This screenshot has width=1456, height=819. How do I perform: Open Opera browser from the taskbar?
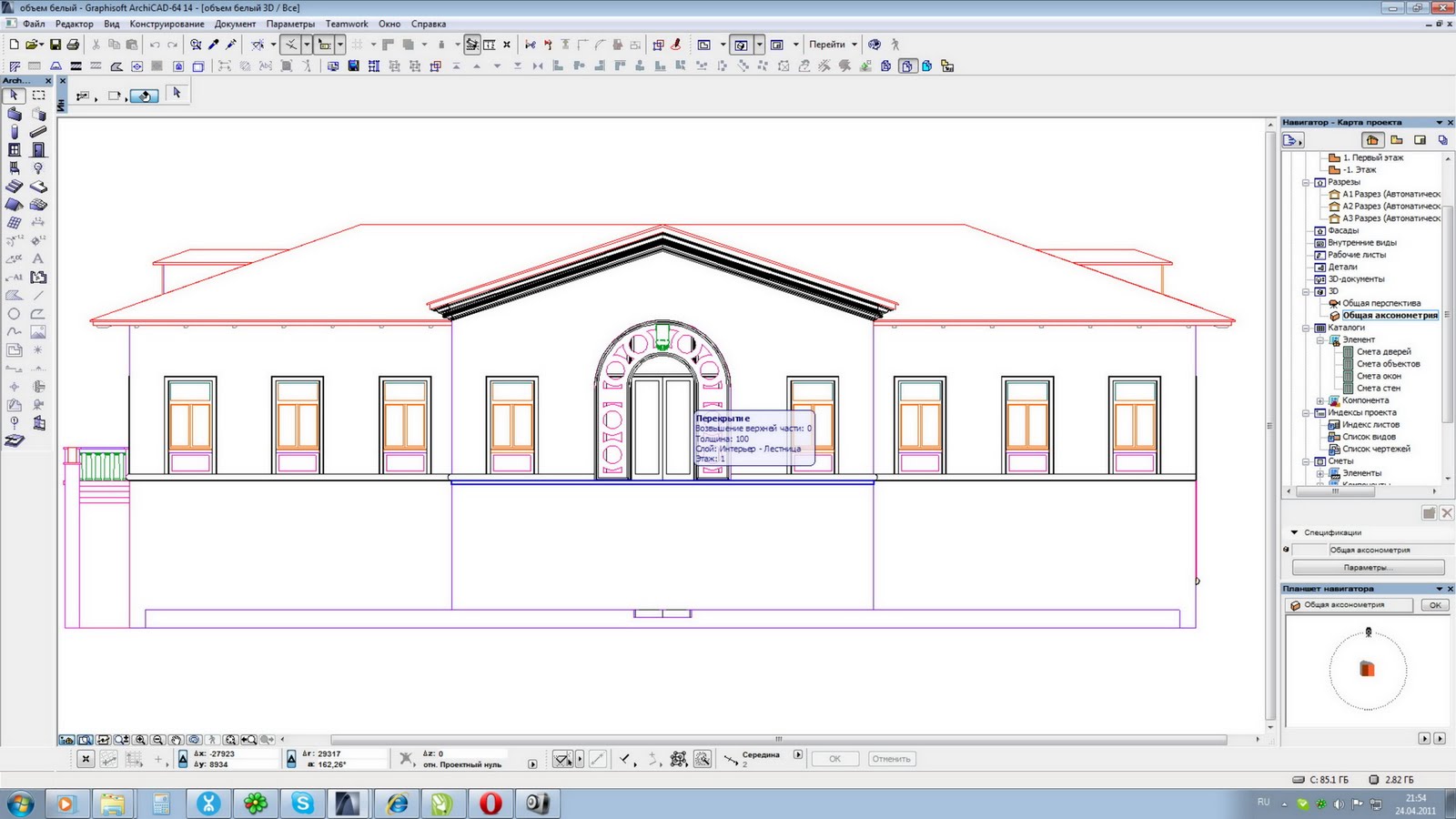point(490,804)
